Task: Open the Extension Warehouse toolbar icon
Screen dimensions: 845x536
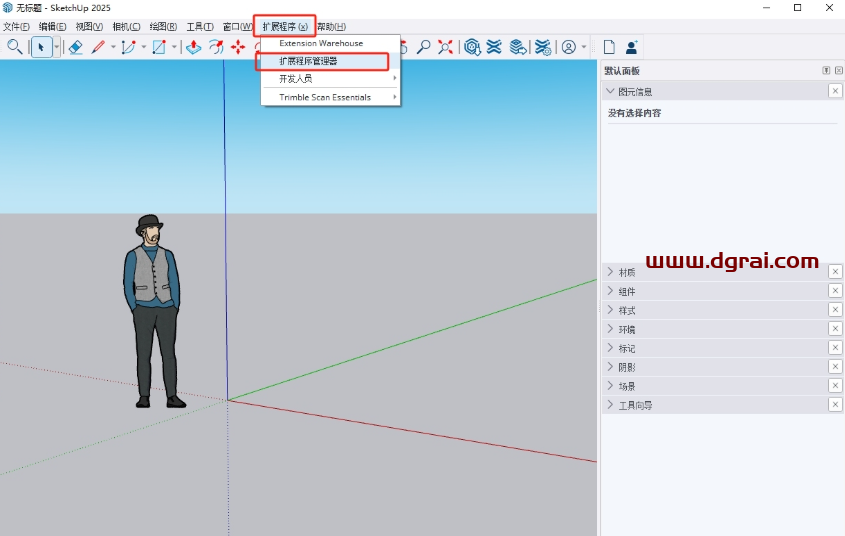Action: (x=494, y=47)
